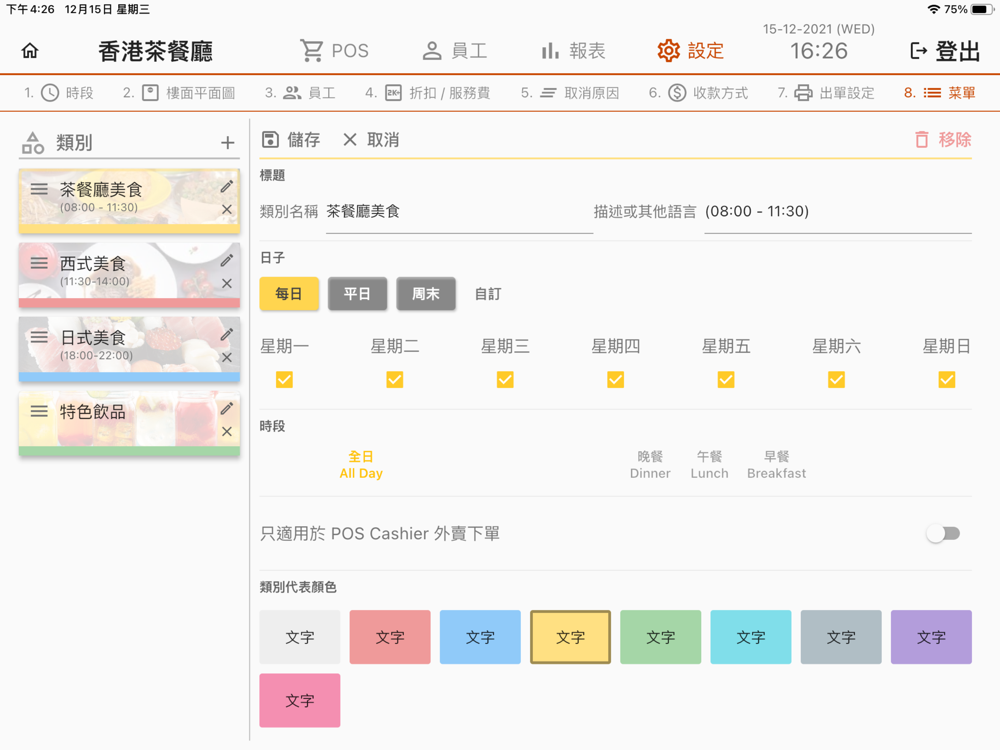Open step 4 折扣 / 服務費 tab
The width and height of the screenshot is (1000, 750).
click(x=427, y=93)
